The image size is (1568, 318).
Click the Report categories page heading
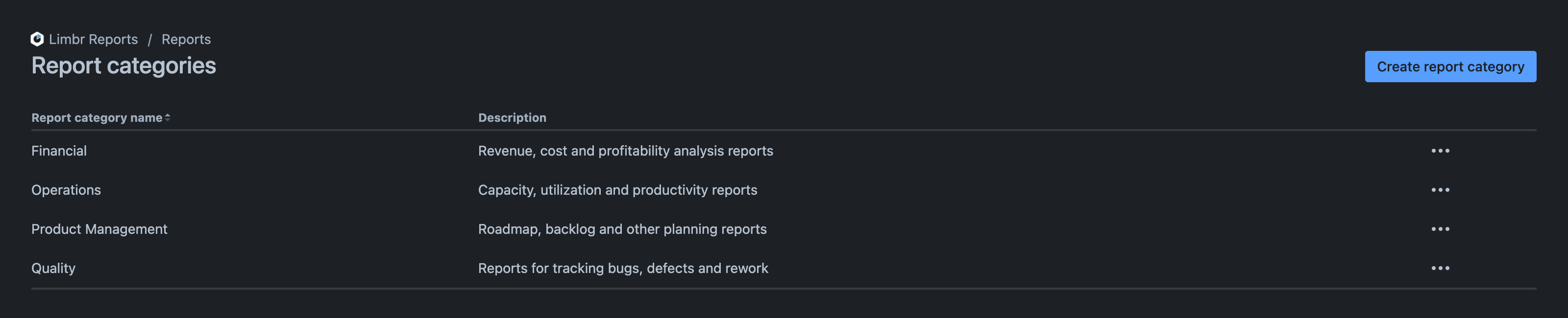click(123, 65)
